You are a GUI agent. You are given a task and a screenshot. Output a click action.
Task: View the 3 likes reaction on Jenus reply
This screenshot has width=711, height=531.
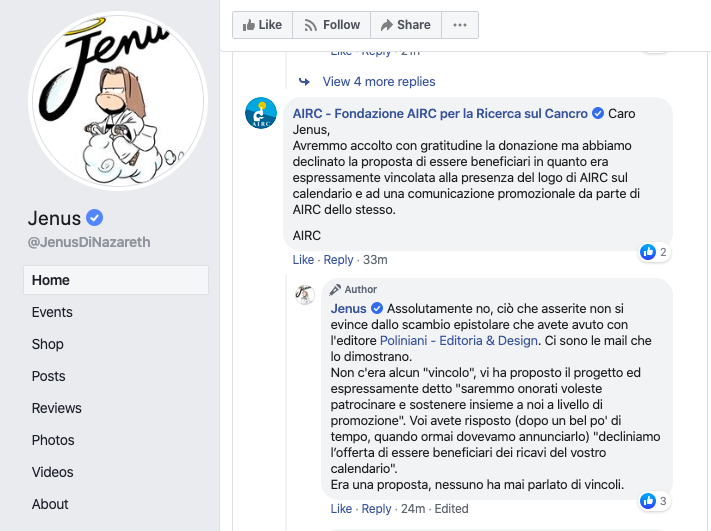654,501
